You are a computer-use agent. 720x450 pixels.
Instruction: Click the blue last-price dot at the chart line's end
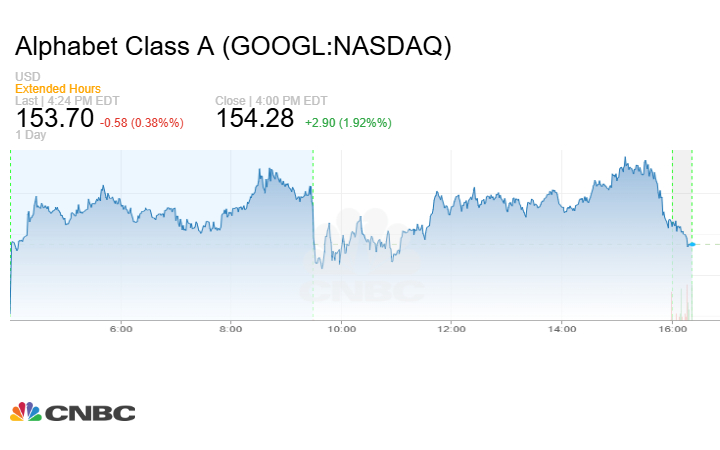pyautogui.click(x=691, y=244)
